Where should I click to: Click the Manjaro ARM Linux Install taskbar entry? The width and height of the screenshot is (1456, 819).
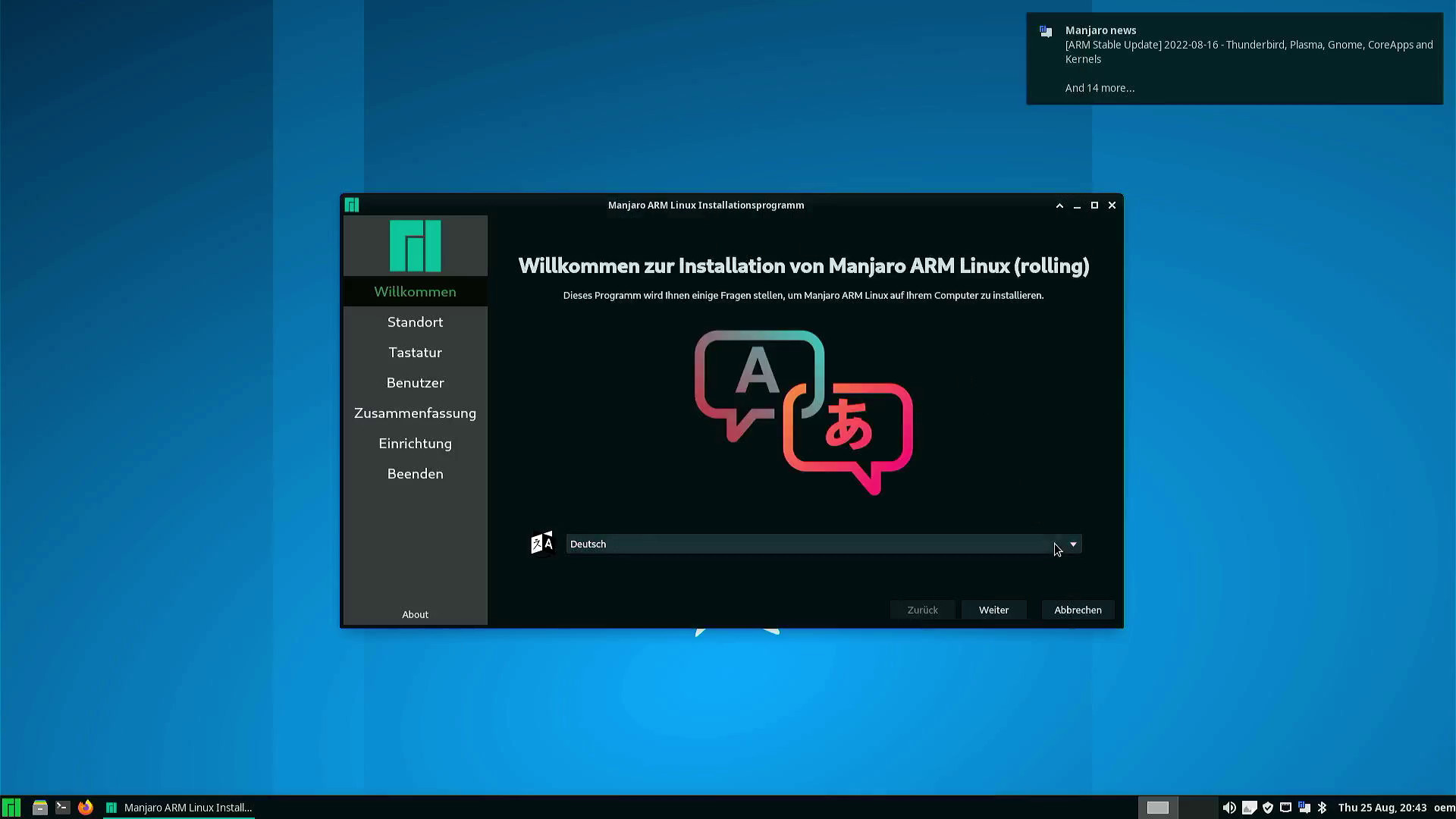tap(179, 808)
